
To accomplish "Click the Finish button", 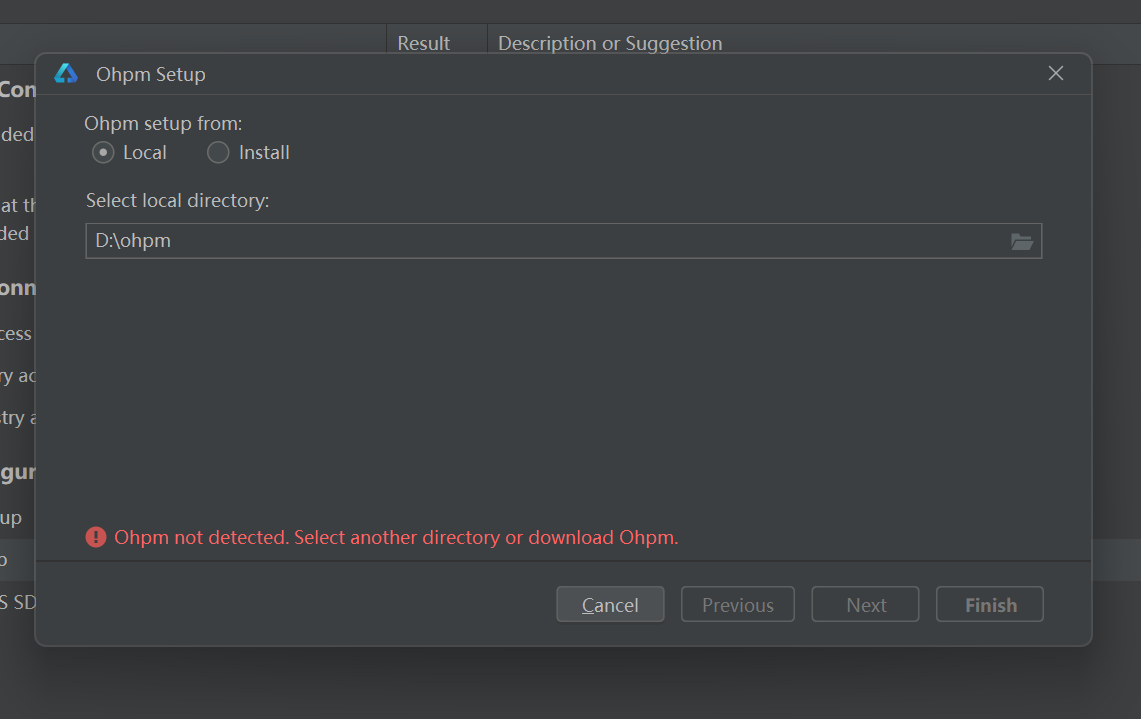I will 989,605.
